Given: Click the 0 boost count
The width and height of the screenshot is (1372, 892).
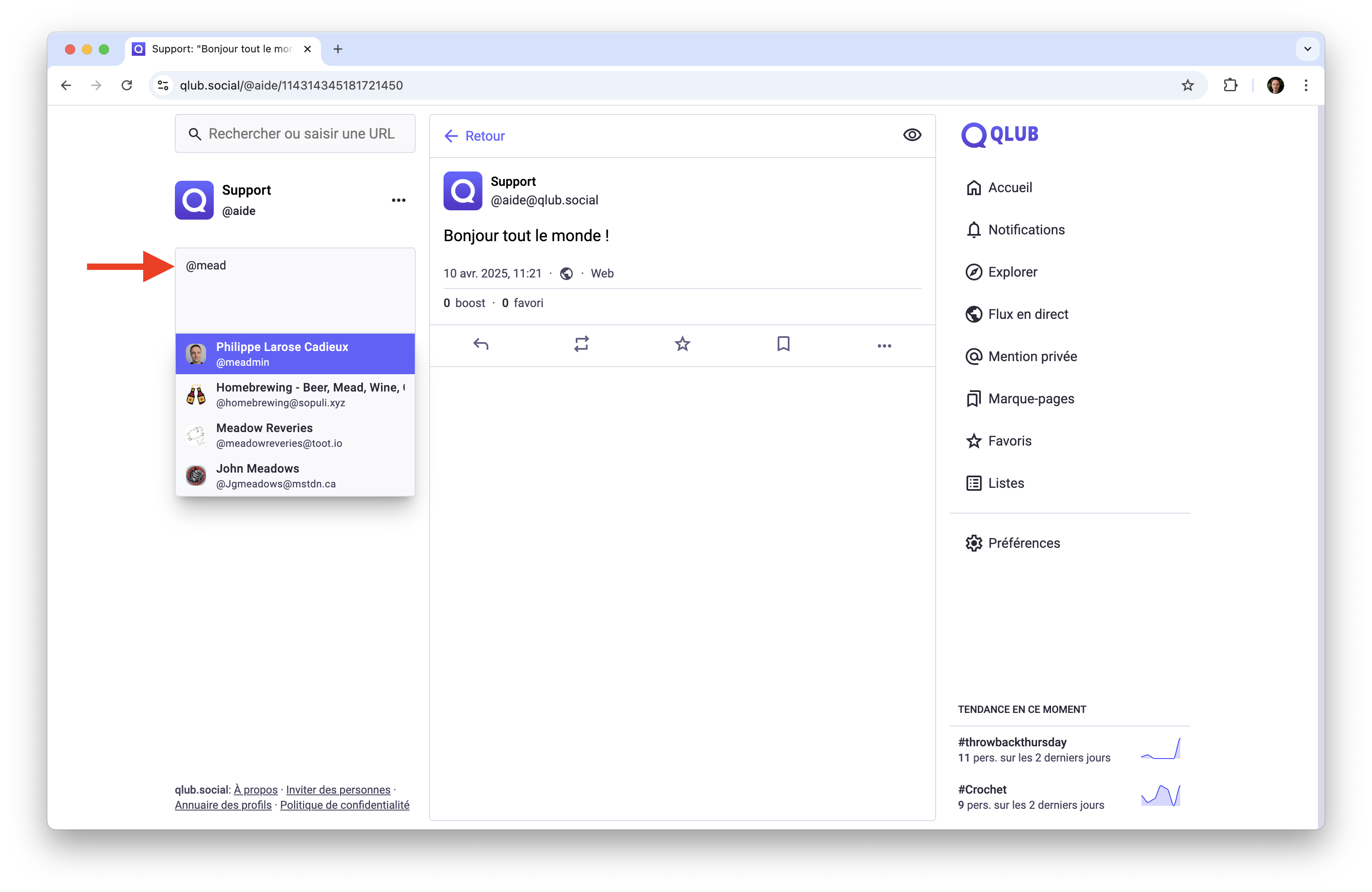Looking at the screenshot, I should coord(464,303).
